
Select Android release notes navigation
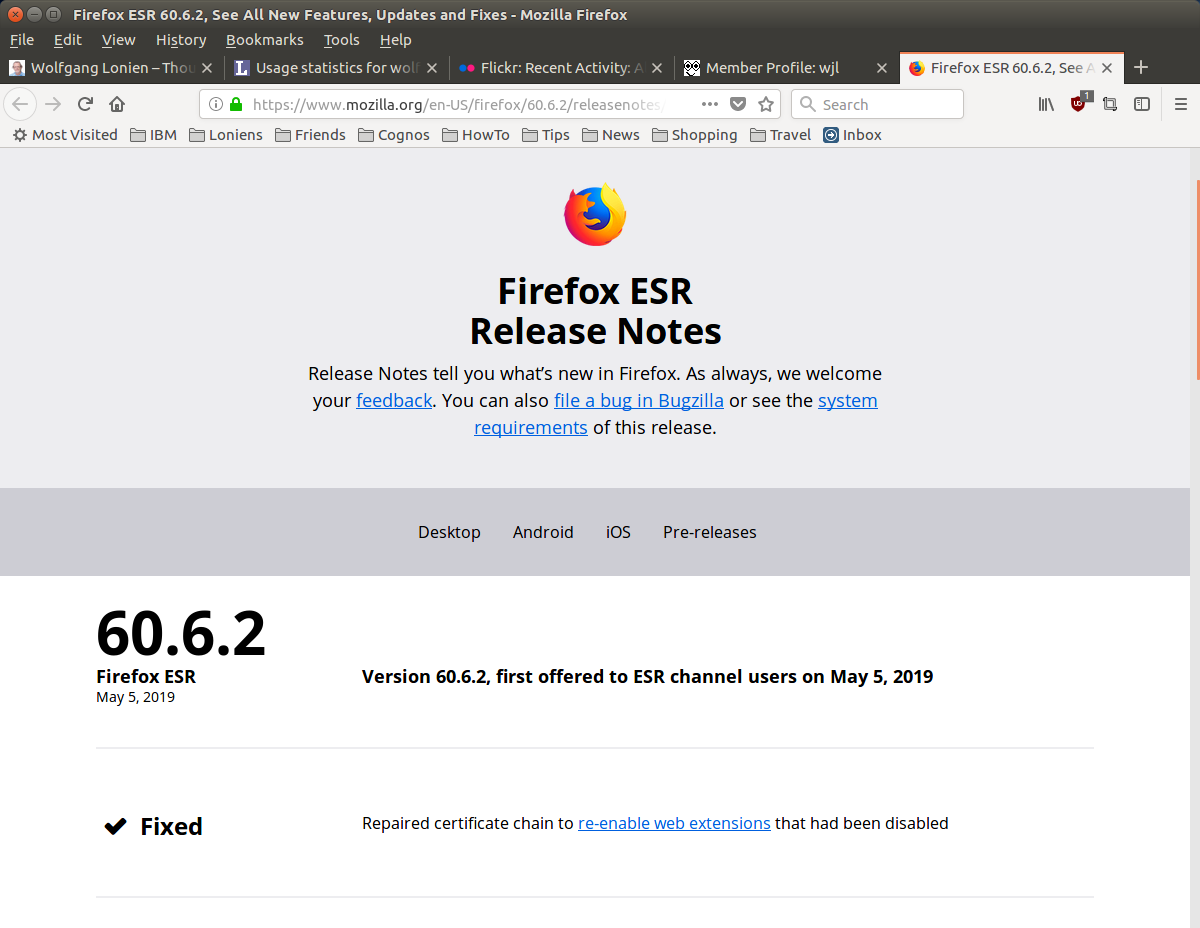coord(543,532)
